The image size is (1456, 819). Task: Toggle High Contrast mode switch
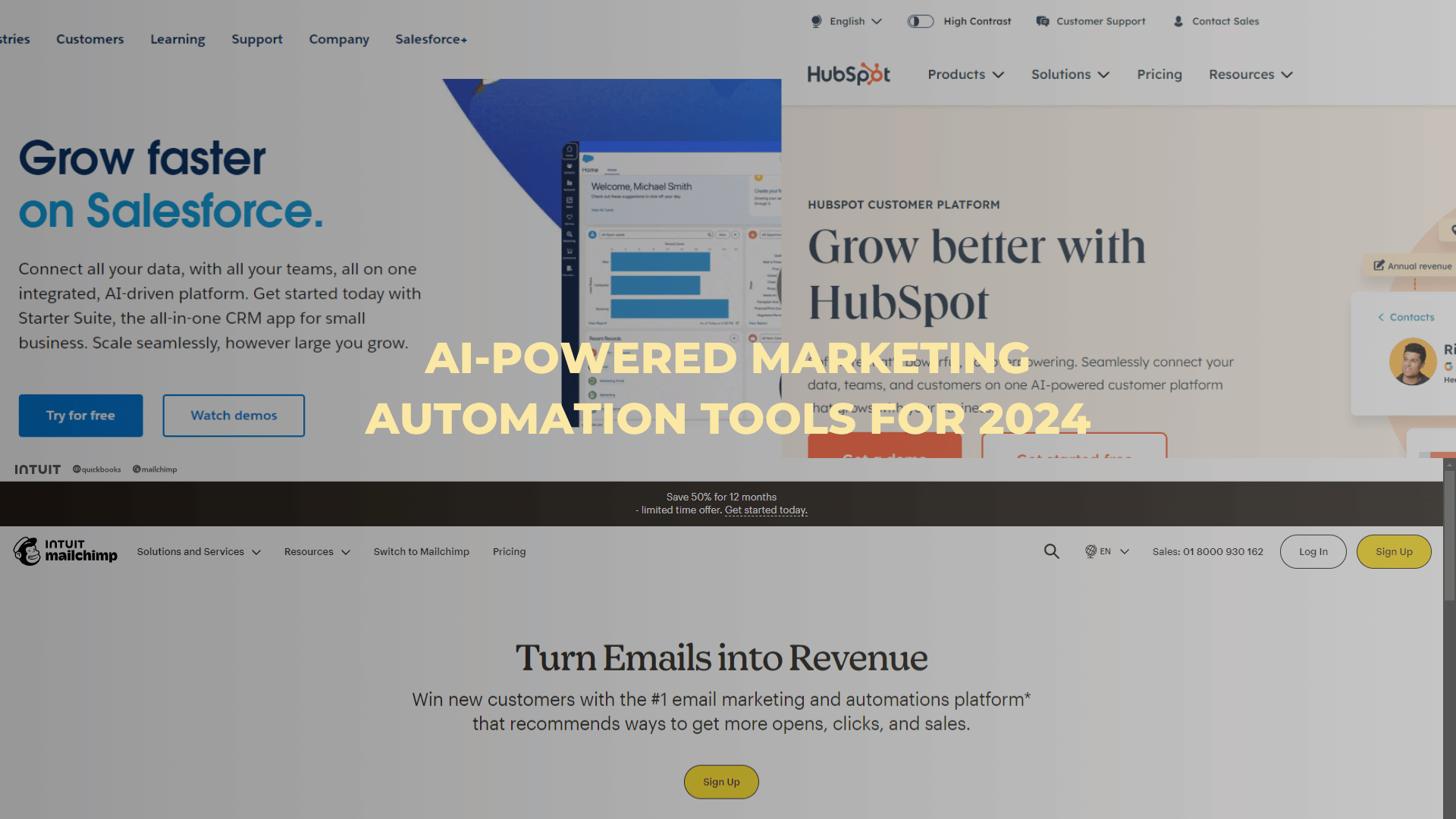coord(920,21)
